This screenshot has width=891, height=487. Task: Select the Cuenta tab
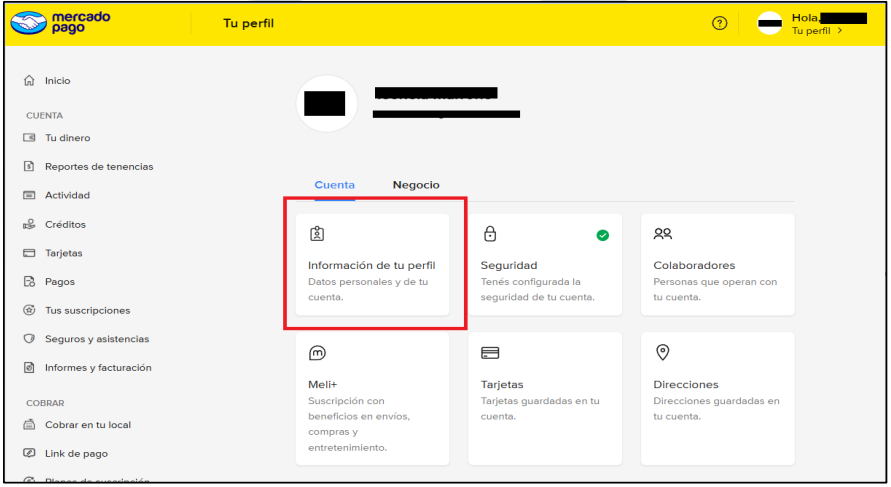click(x=334, y=185)
